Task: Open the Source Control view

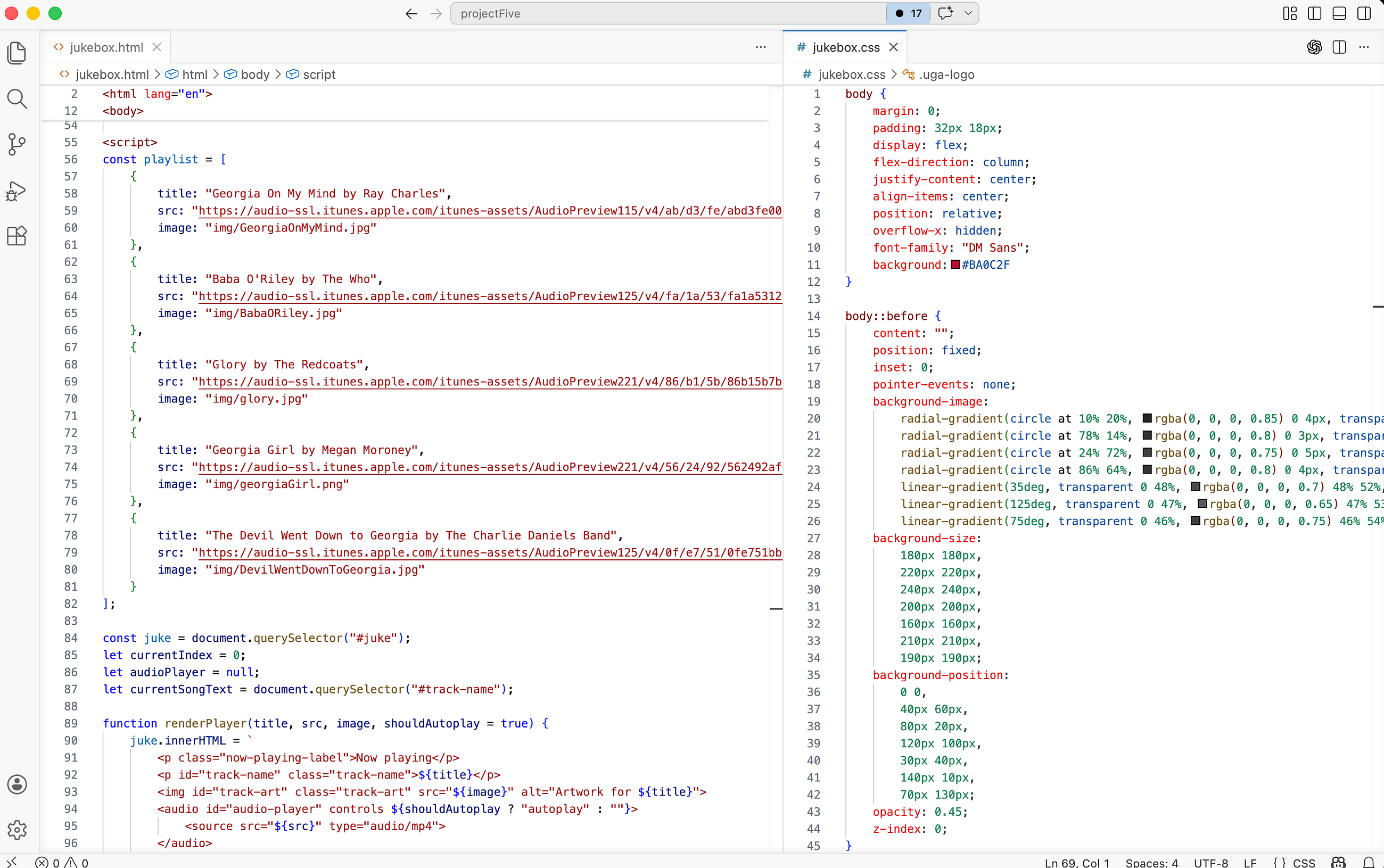Action: [x=17, y=144]
